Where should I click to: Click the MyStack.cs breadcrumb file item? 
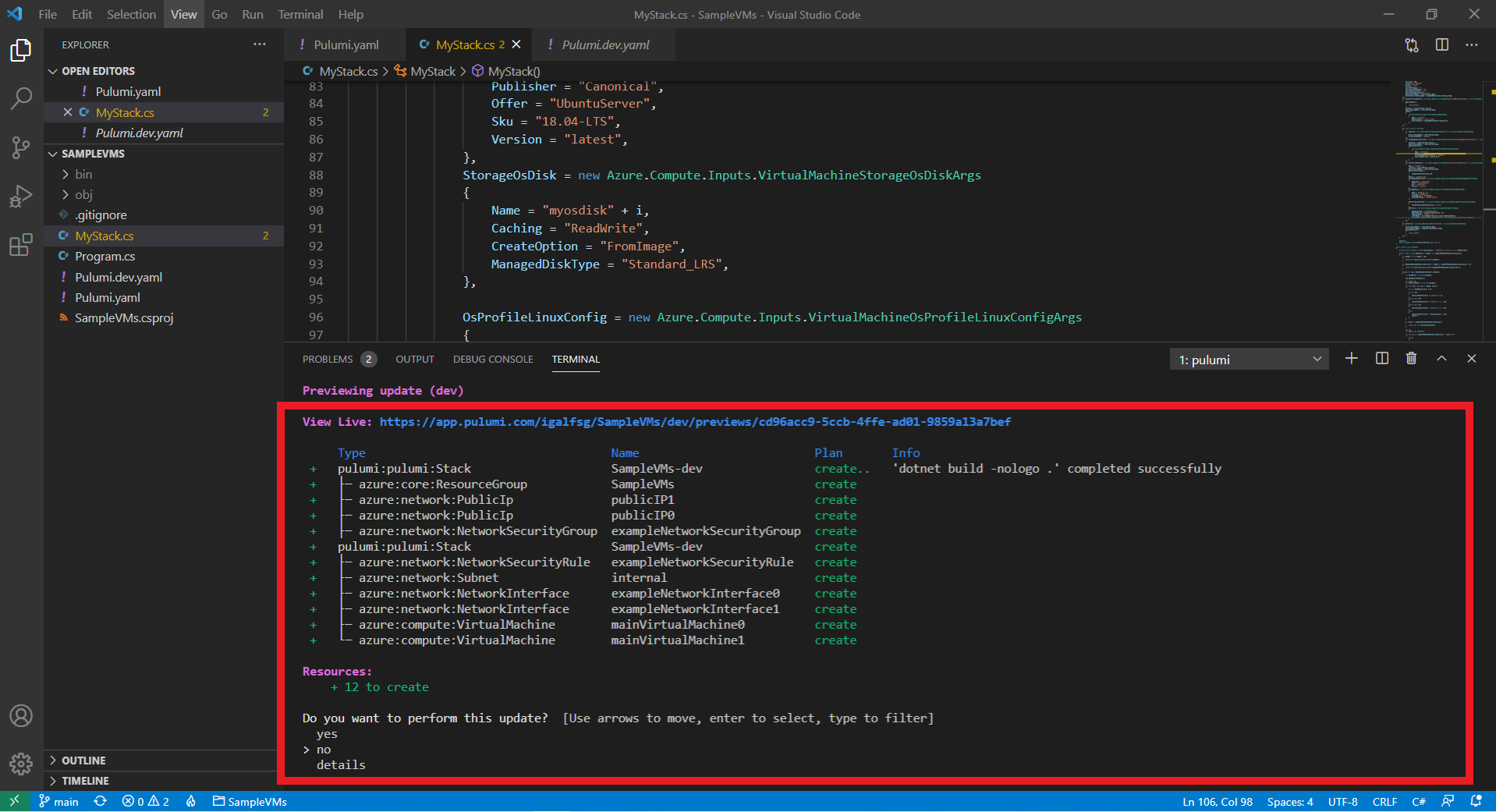pos(340,71)
